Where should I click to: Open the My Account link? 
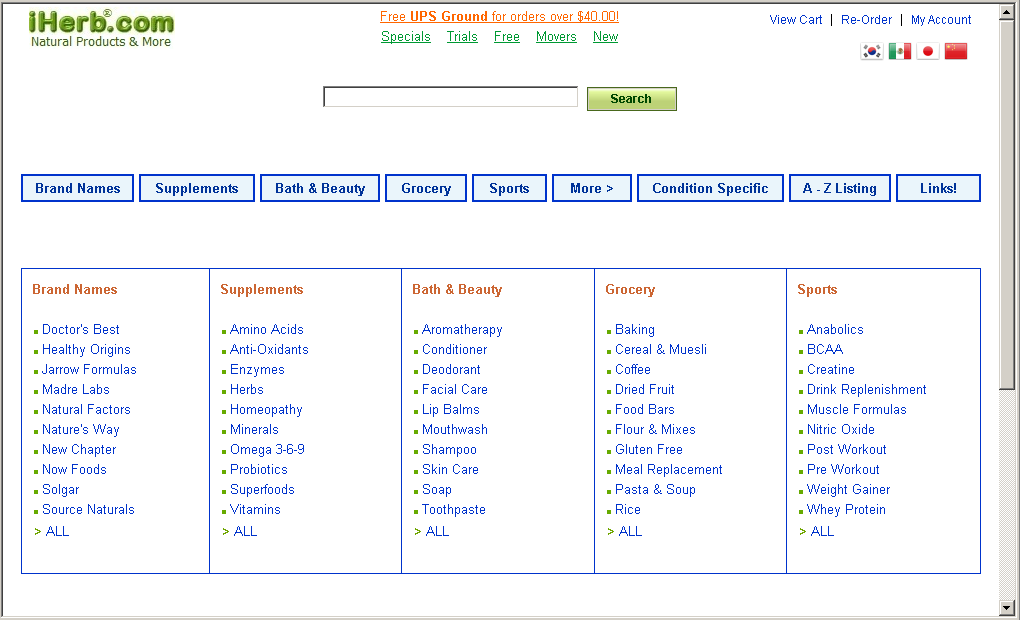[941, 20]
